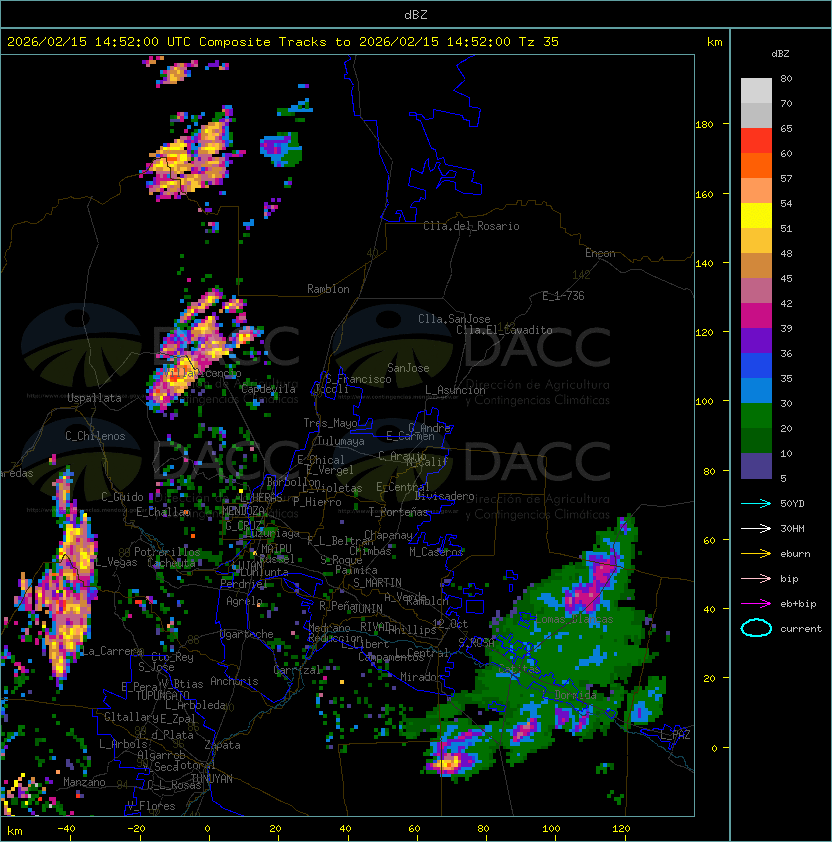Image resolution: width=832 pixels, height=842 pixels.
Task: Click the white 30HM arrow legend icon
Action: pyautogui.click(x=756, y=528)
